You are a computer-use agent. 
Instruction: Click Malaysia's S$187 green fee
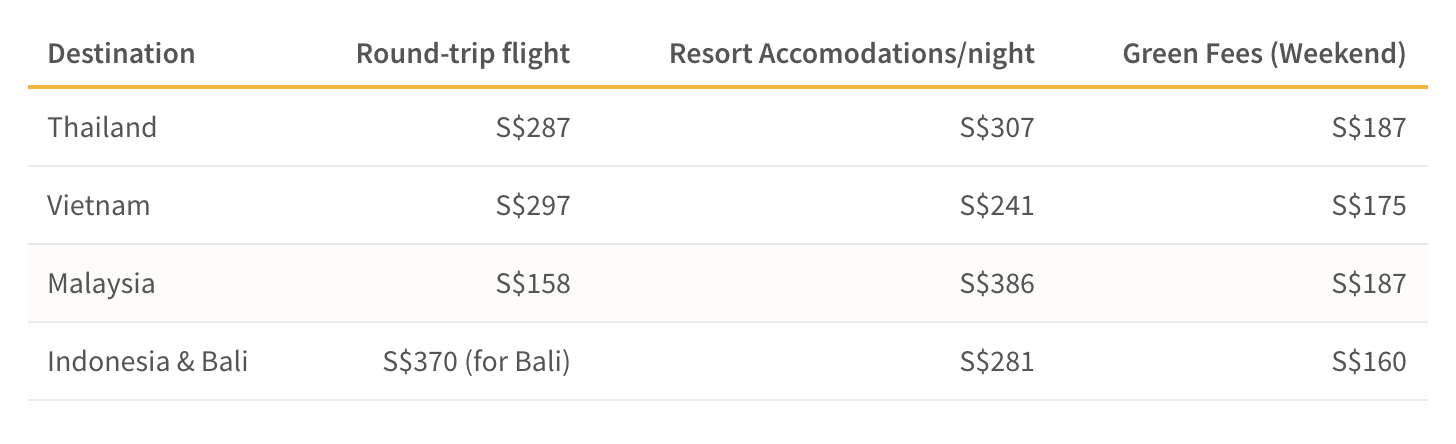click(1370, 283)
